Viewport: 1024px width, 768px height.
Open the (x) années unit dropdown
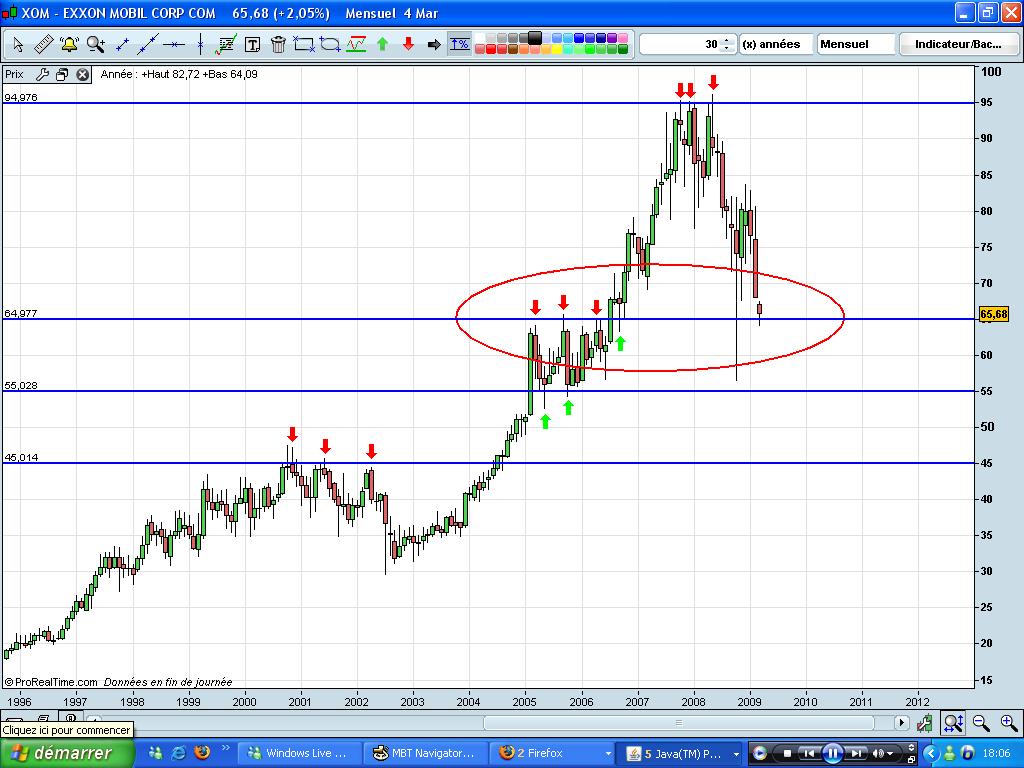[x=776, y=44]
